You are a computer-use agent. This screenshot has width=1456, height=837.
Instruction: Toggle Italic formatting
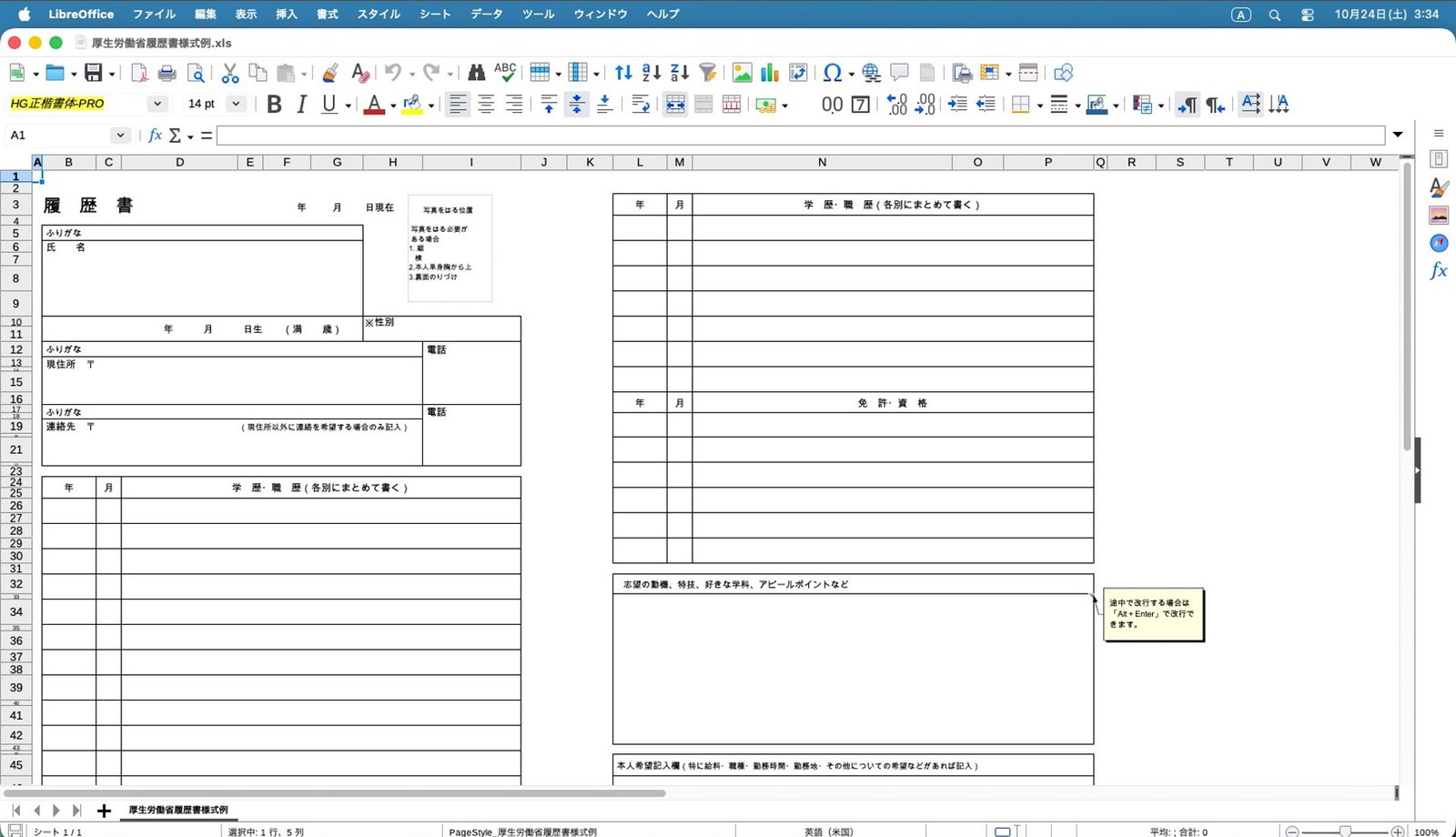click(x=302, y=104)
